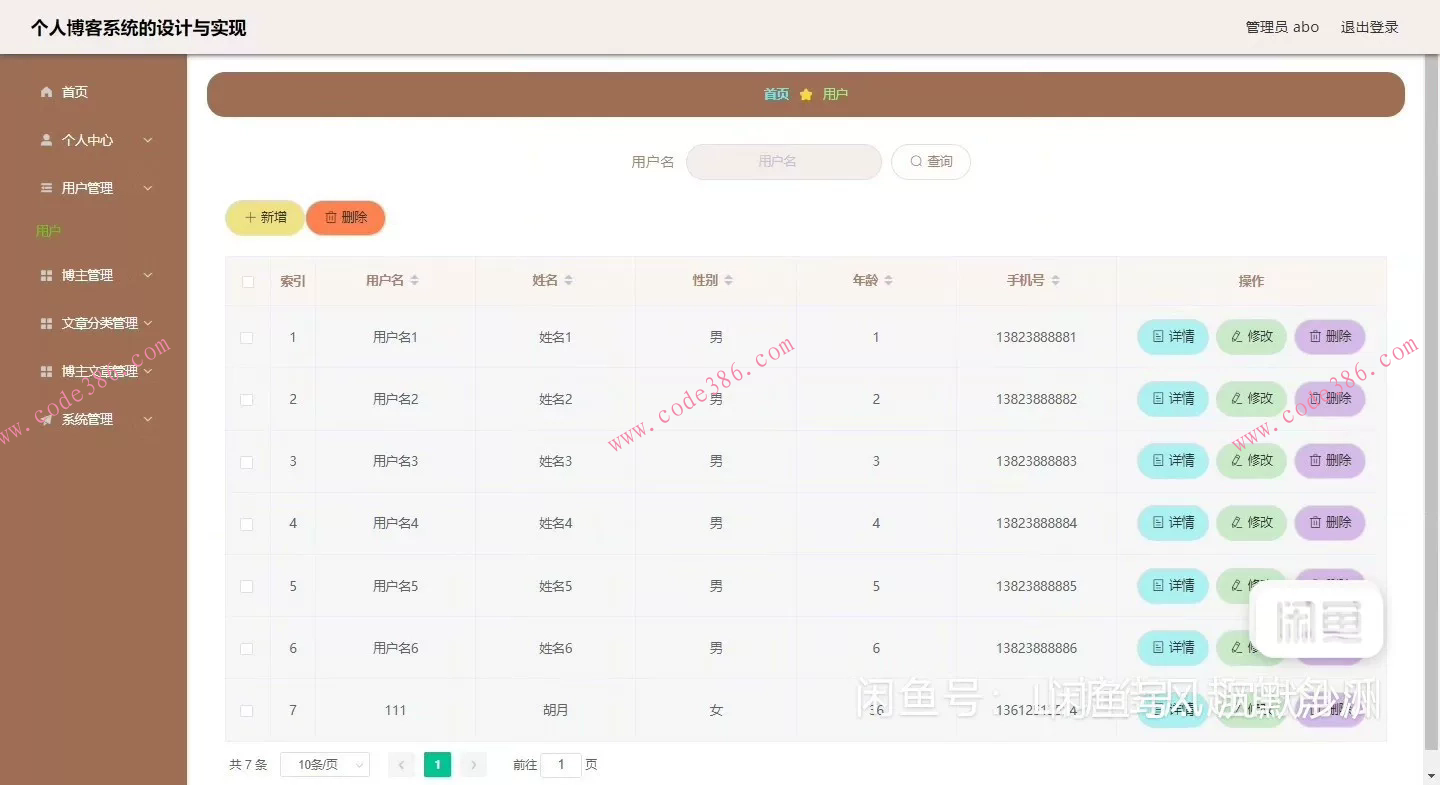Click the trash icon on the red 删除 button
The width and height of the screenshot is (1440, 785).
click(331, 217)
